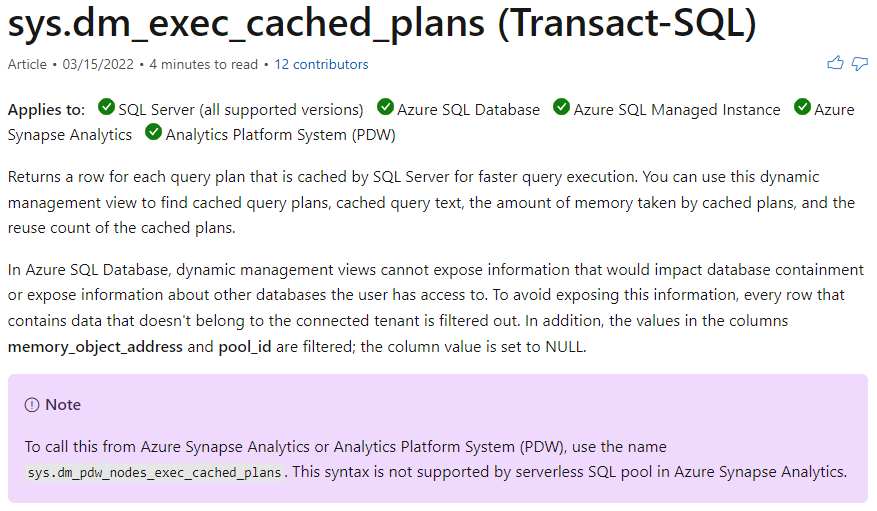Viewport: 877px width, 511px height.
Task: Click the checkmark before Analytics Platform System
Action: point(153,133)
